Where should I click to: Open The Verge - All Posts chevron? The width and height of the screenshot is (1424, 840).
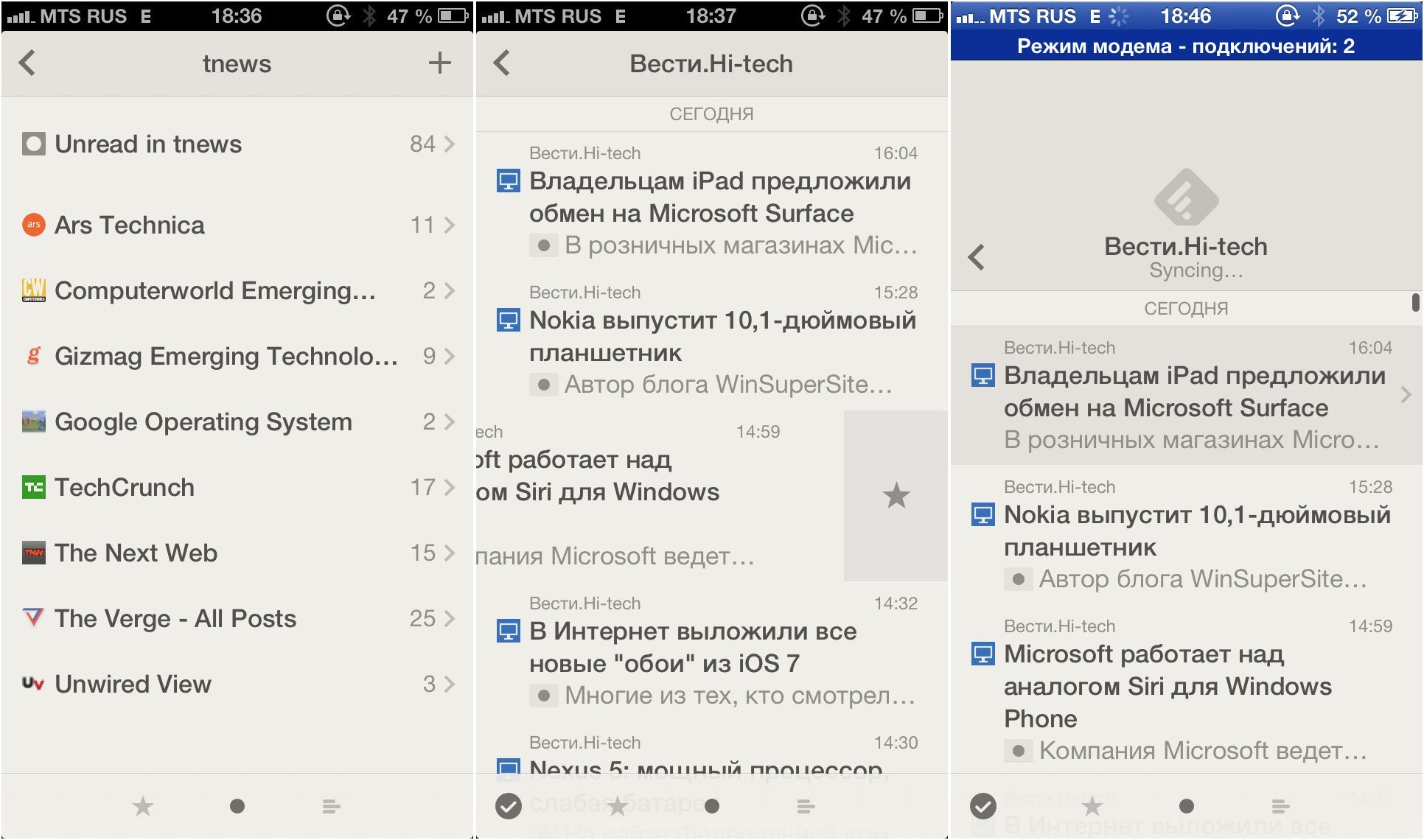coord(448,618)
